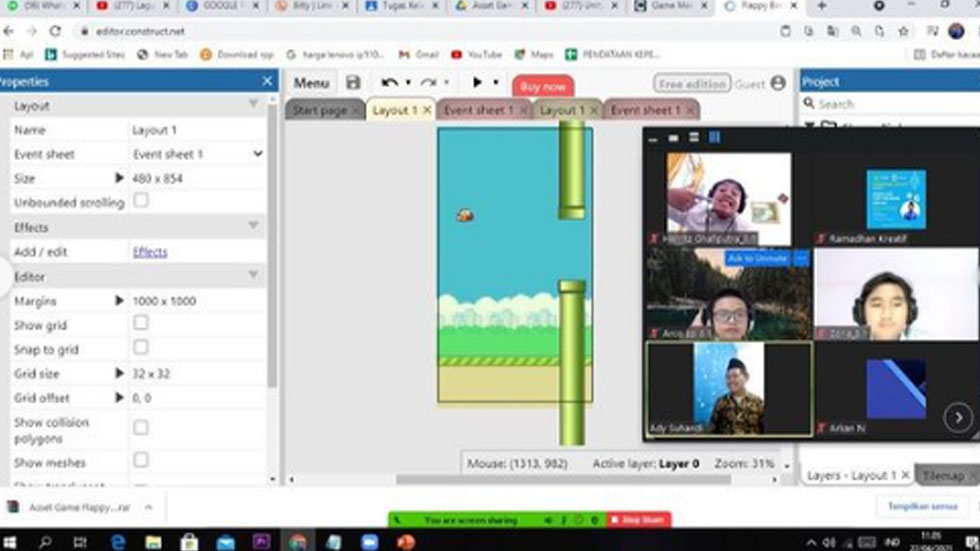Click the Undo arrow icon
Viewport: 980px width, 551px height.
pyautogui.click(x=390, y=83)
